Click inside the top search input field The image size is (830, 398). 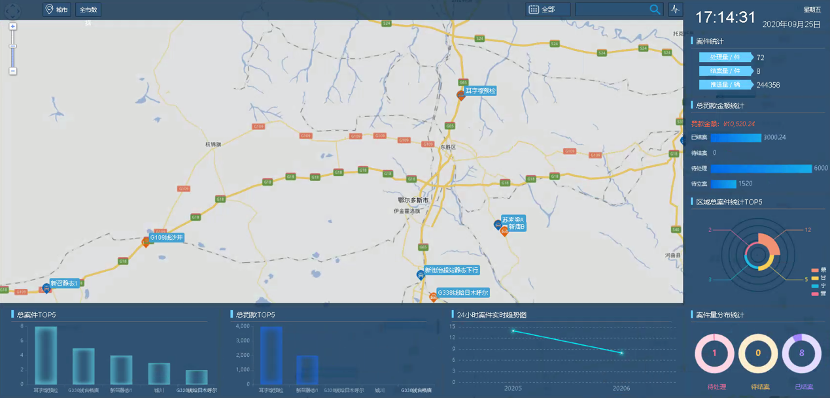coord(611,10)
